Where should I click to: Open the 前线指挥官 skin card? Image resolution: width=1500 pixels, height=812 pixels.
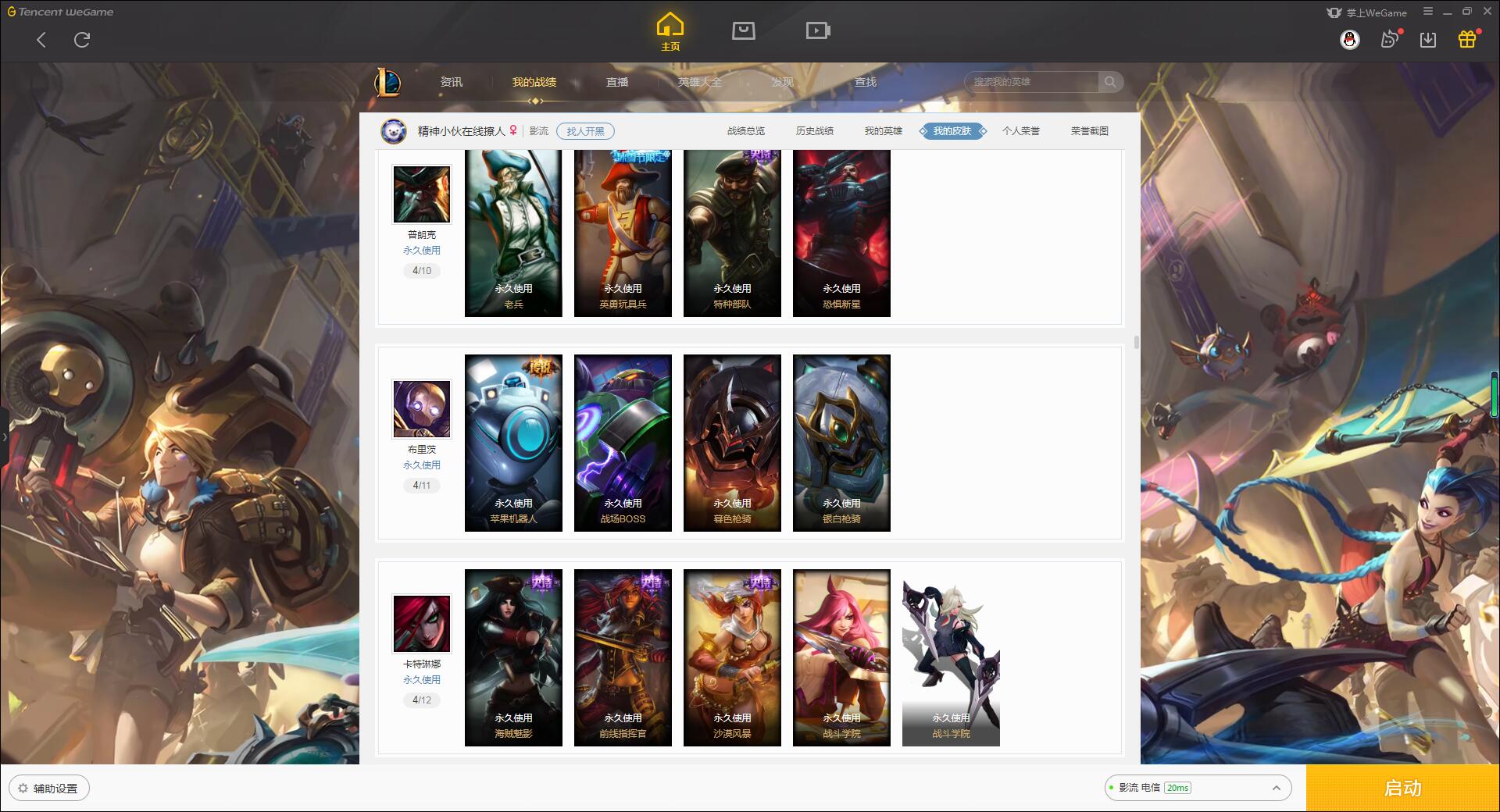(623, 657)
